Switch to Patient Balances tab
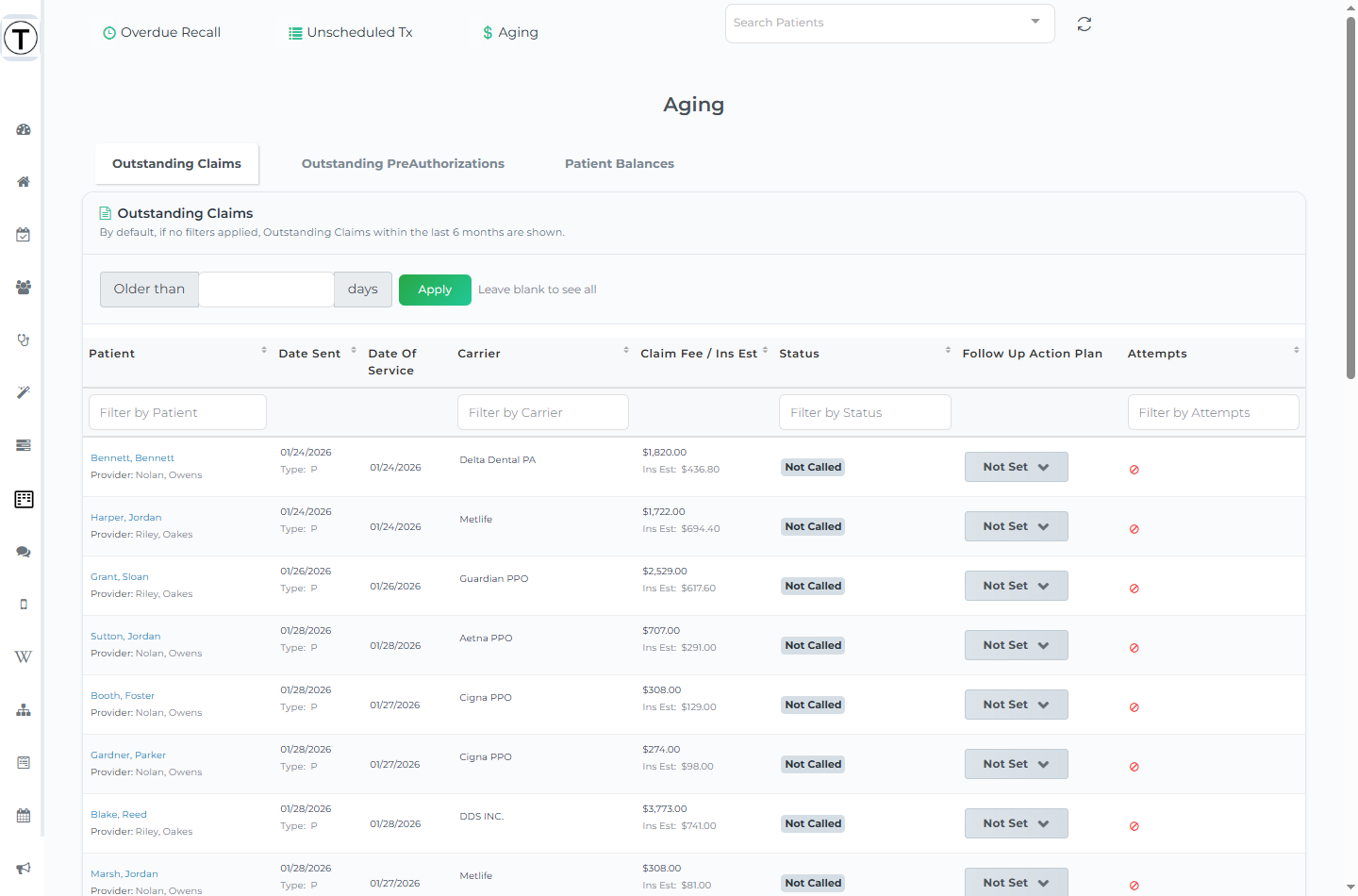Image resolution: width=1358 pixels, height=896 pixels. pyautogui.click(x=620, y=163)
